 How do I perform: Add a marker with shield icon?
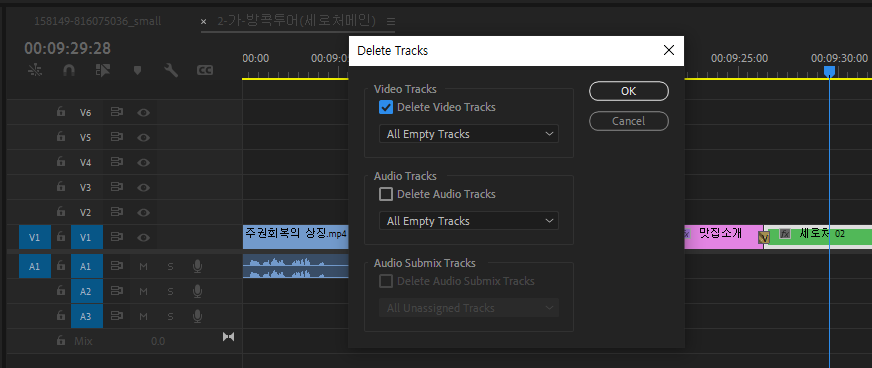(137, 71)
